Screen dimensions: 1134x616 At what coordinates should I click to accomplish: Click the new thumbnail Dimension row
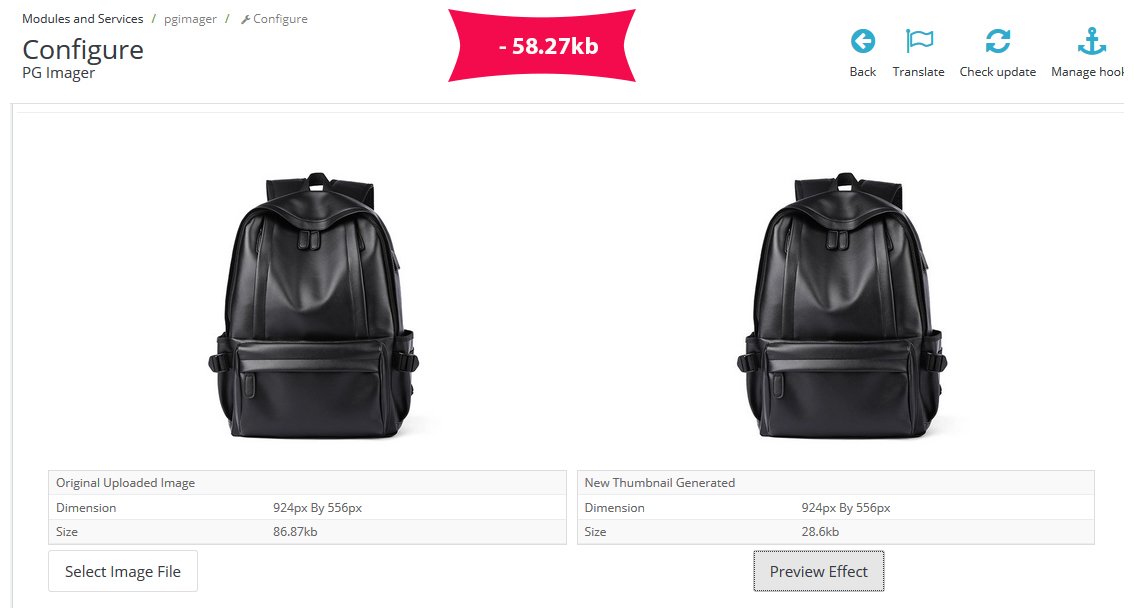[835, 507]
